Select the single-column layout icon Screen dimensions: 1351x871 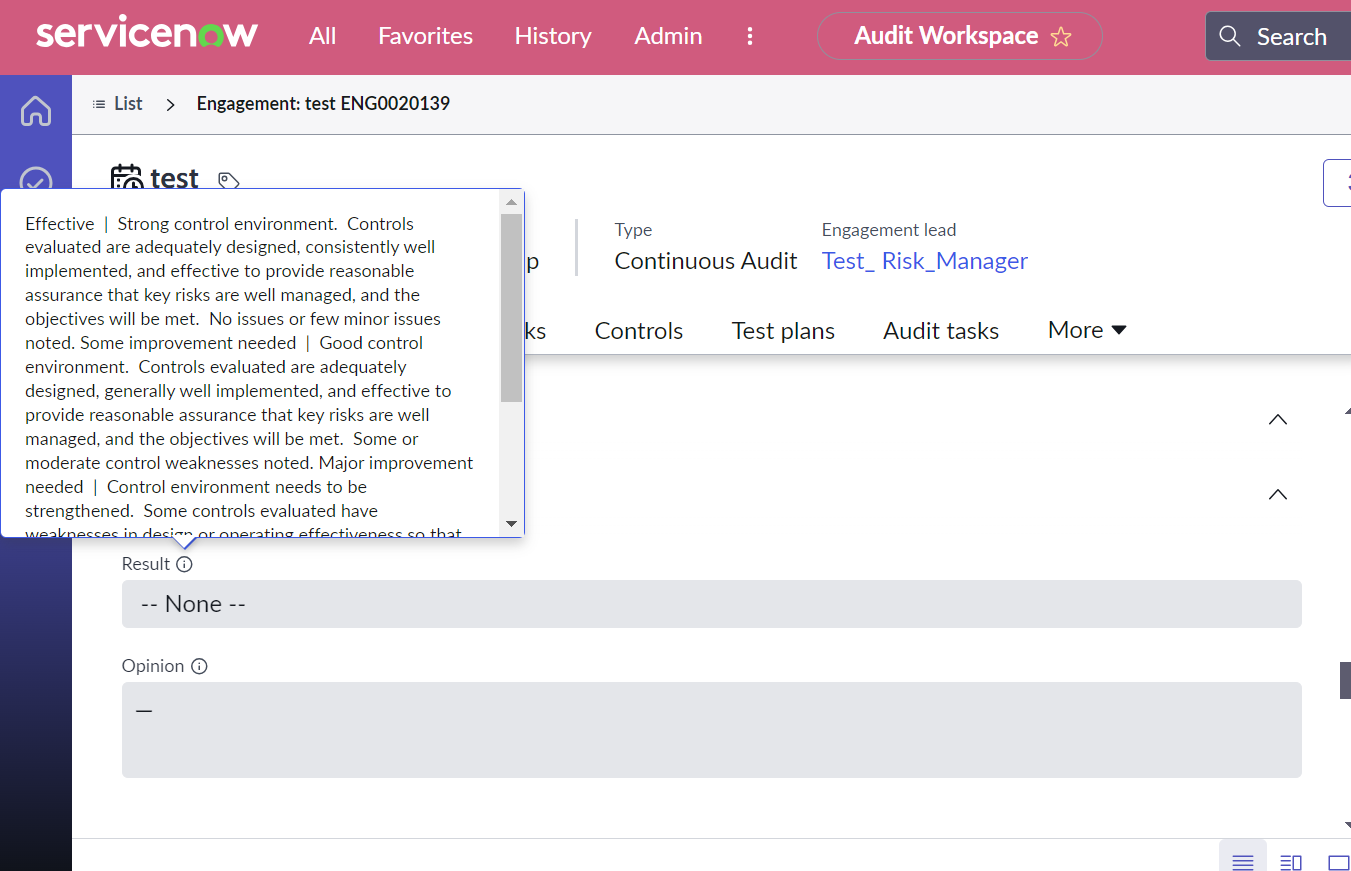pos(1243,861)
